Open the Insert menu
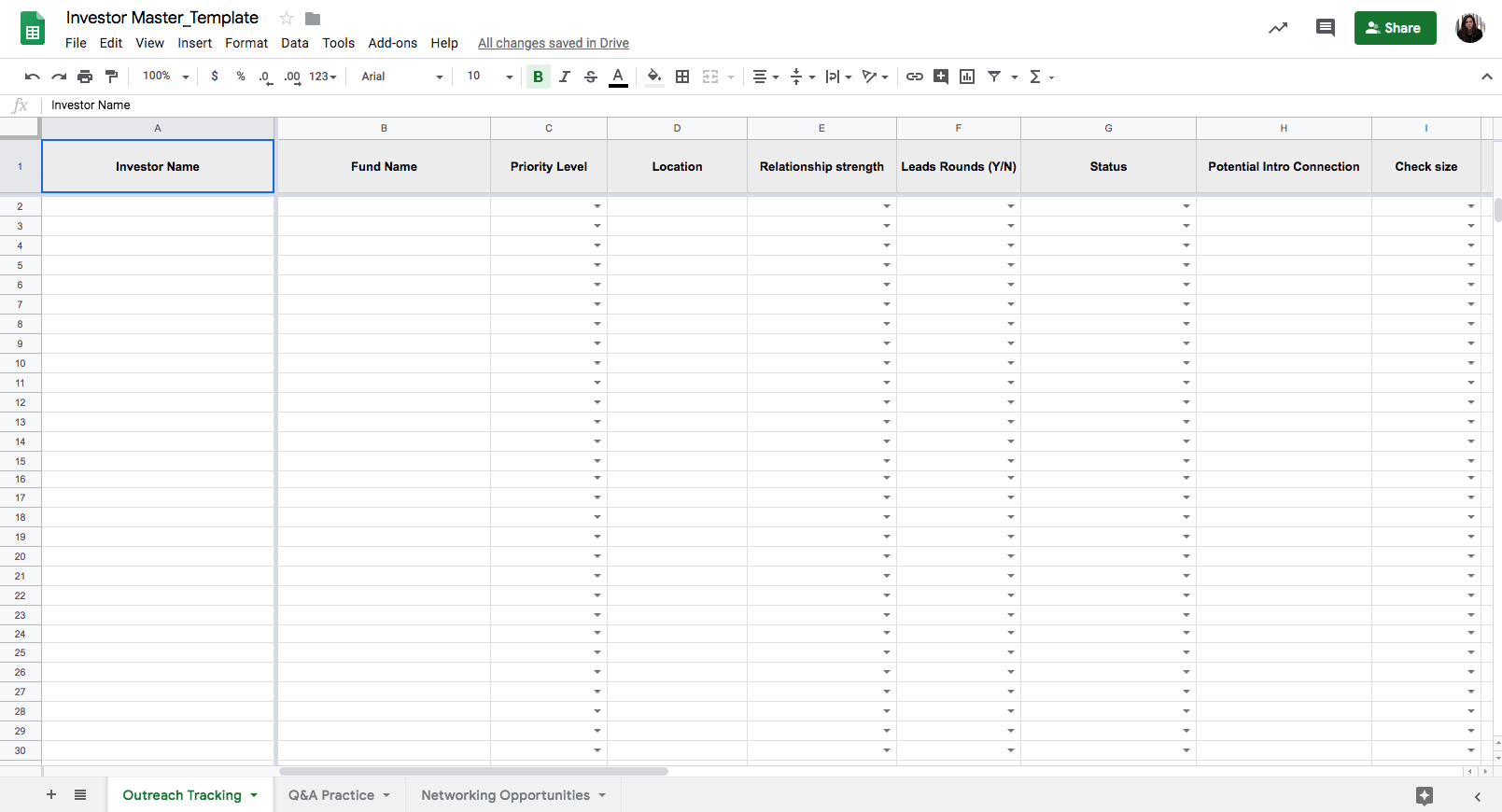This screenshot has width=1502, height=812. point(194,43)
